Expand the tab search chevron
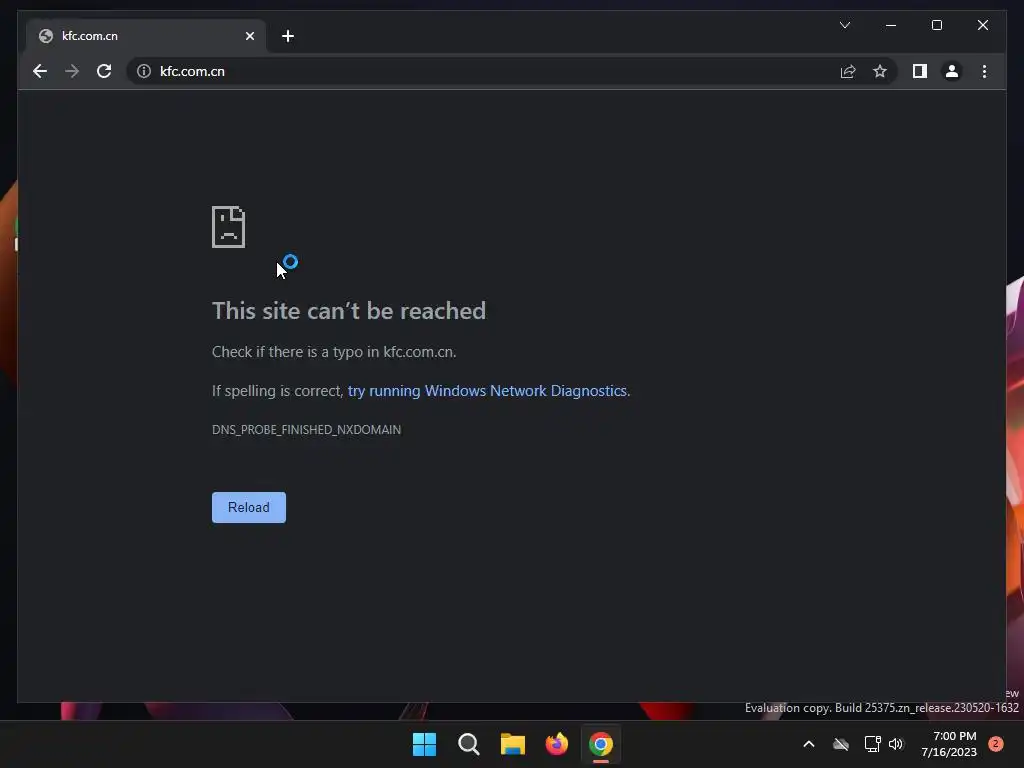This screenshot has height=768, width=1024. (845, 25)
